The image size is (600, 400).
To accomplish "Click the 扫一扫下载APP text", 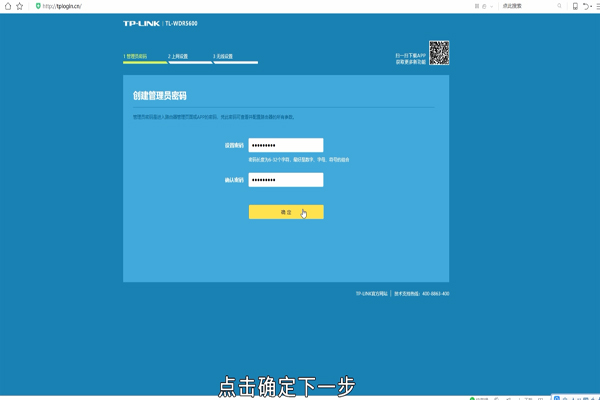I will [x=411, y=56].
